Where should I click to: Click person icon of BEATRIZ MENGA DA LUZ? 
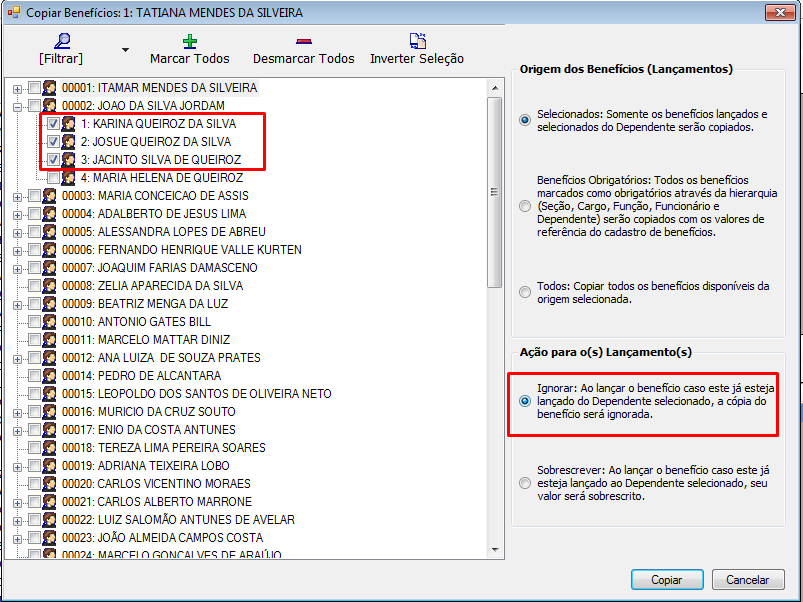coord(49,304)
